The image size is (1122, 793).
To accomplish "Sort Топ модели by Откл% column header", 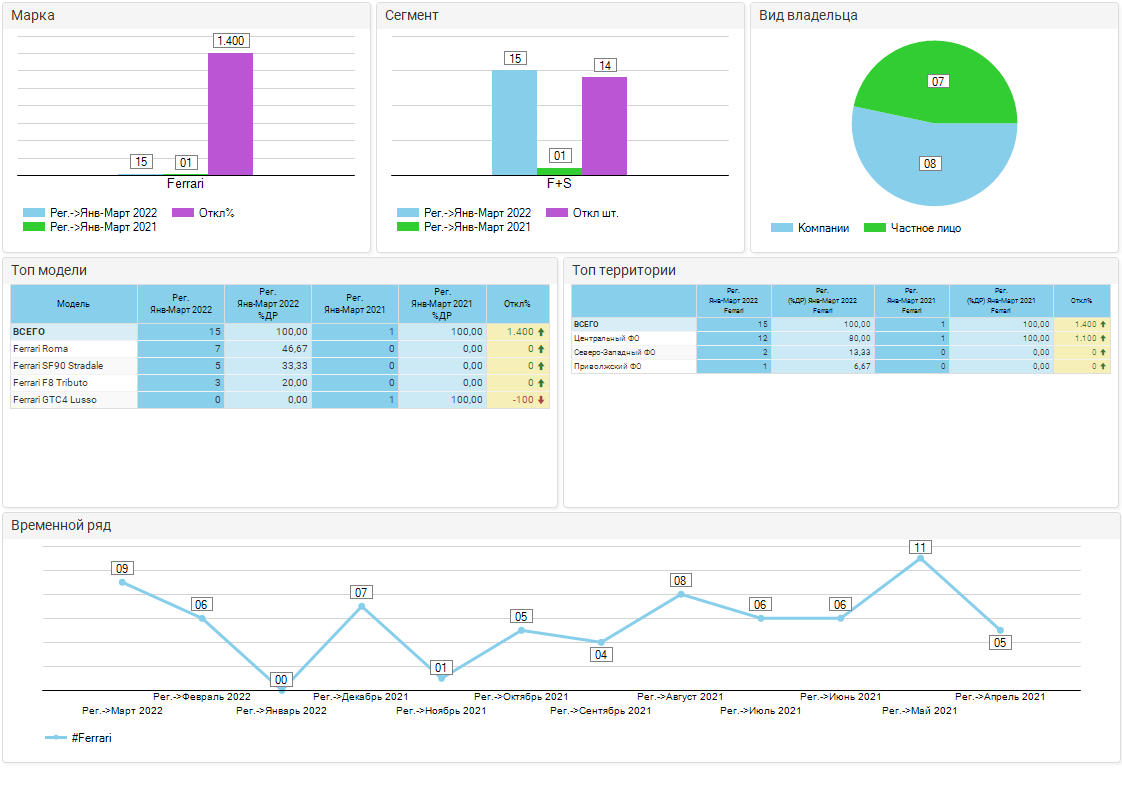I will point(517,304).
